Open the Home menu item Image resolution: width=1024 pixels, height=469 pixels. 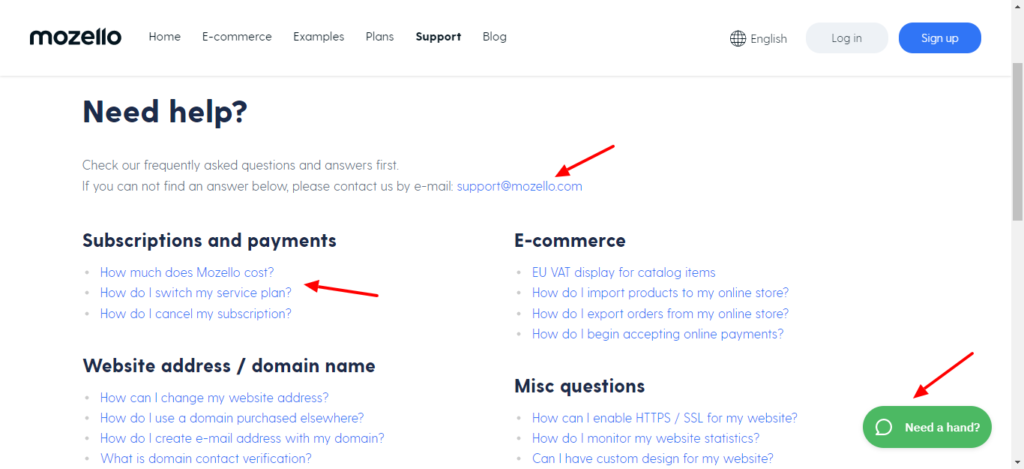[x=165, y=37]
